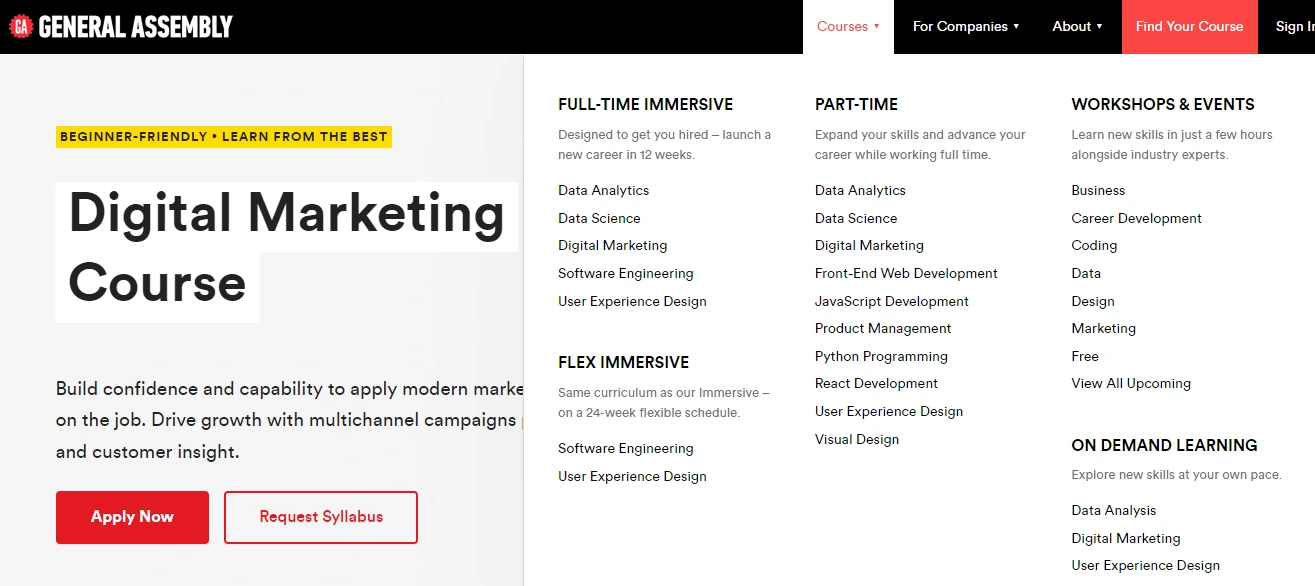Open the For Companies dropdown menu

[966, 27]
